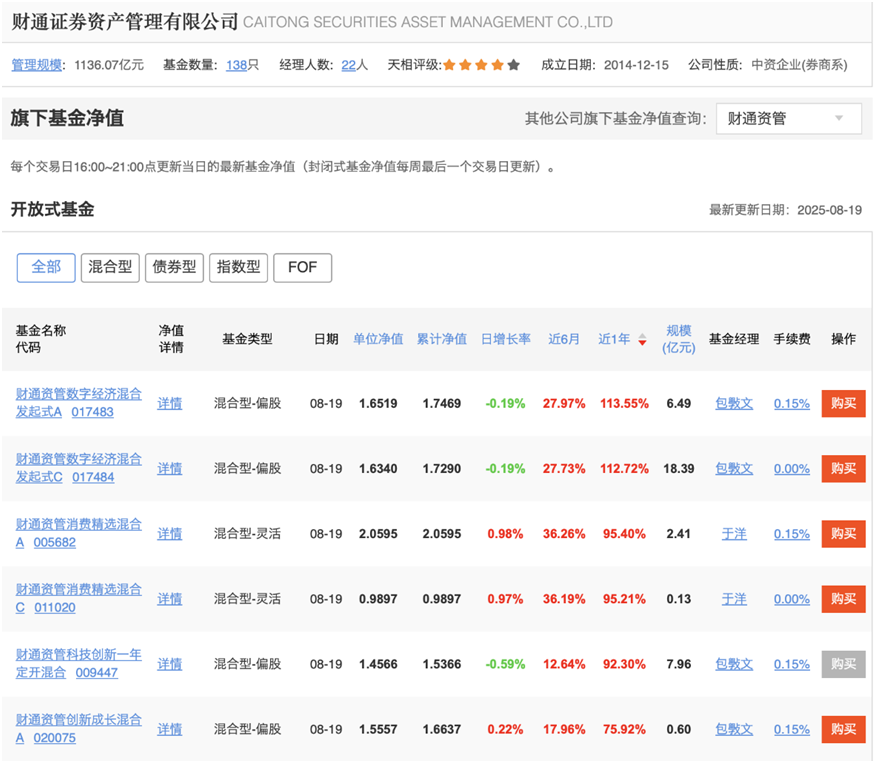Open fund 财通资管消费精选混合 C
Image resolution: width=881 pixels, height=763 pixels.
coord(79,598)
